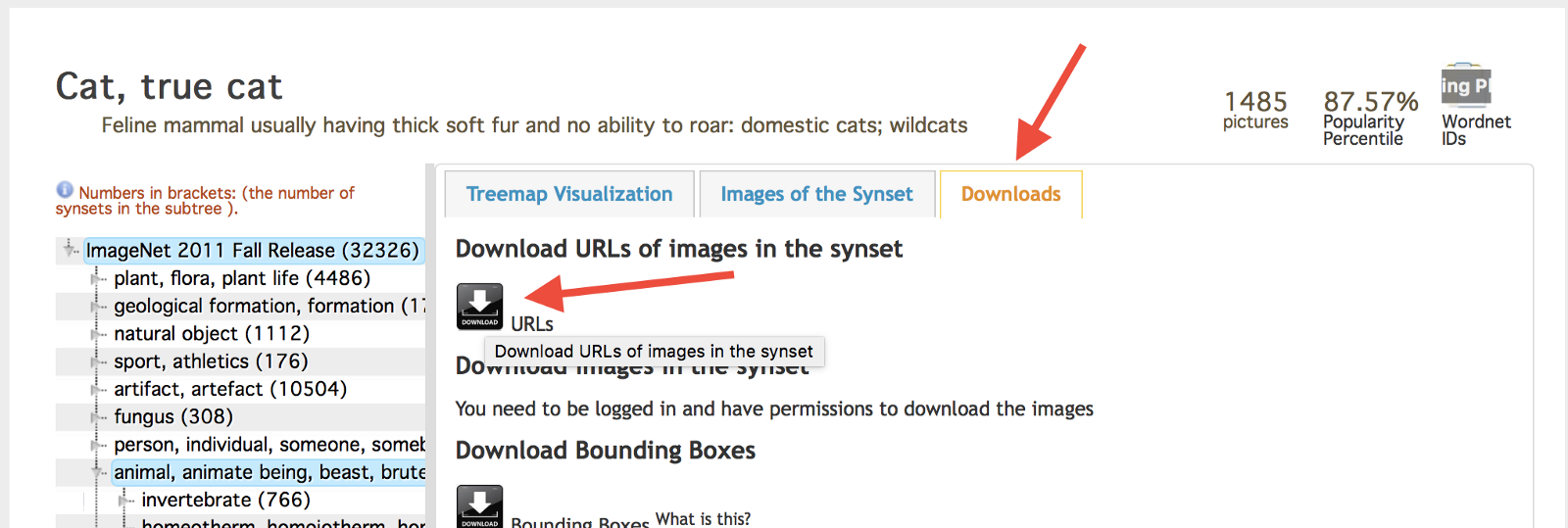The image size is (1568, 528).
Task: Click the URLs download icon
Action: (479, 306)
